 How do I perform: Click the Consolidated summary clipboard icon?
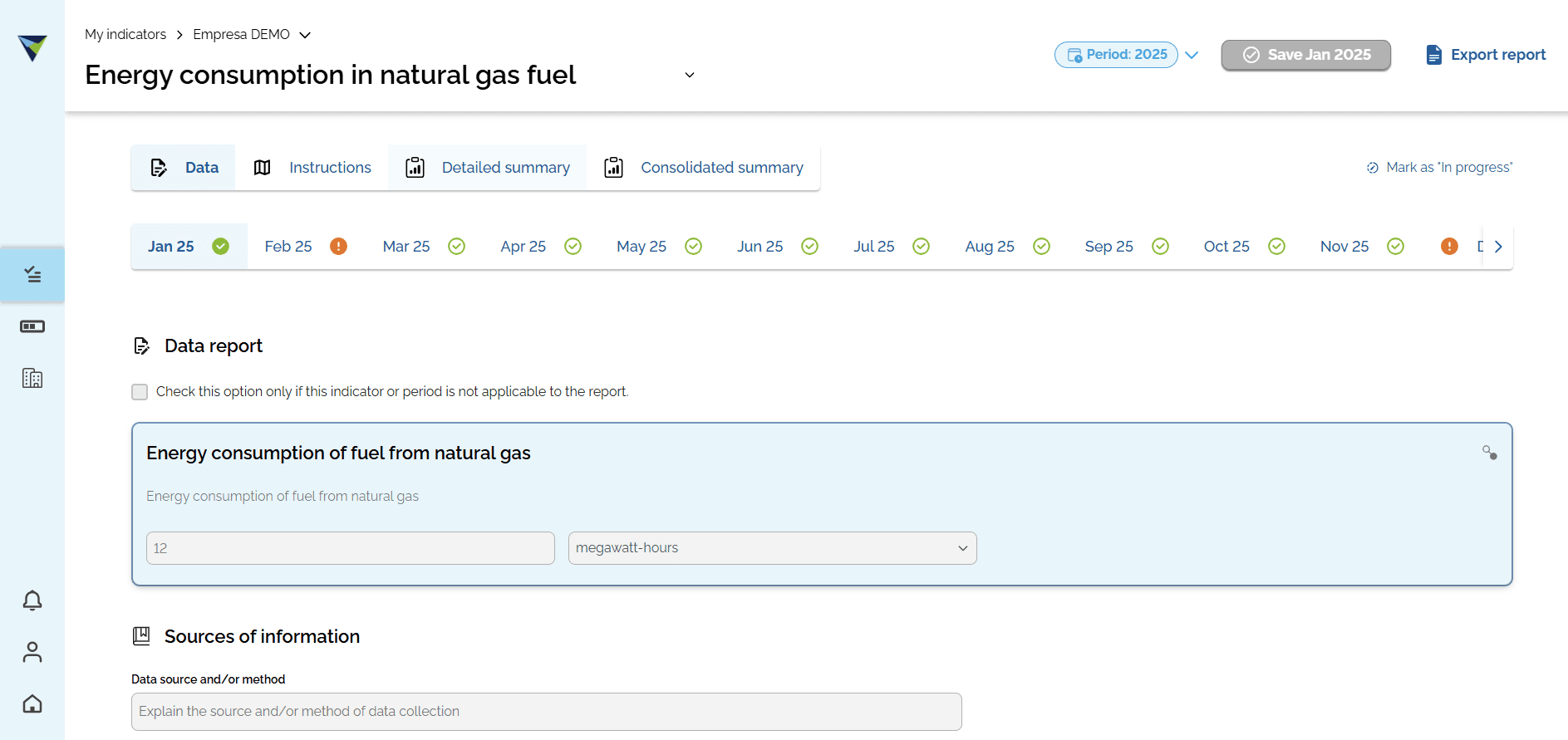pyautogui.click(x=614, y=168)
